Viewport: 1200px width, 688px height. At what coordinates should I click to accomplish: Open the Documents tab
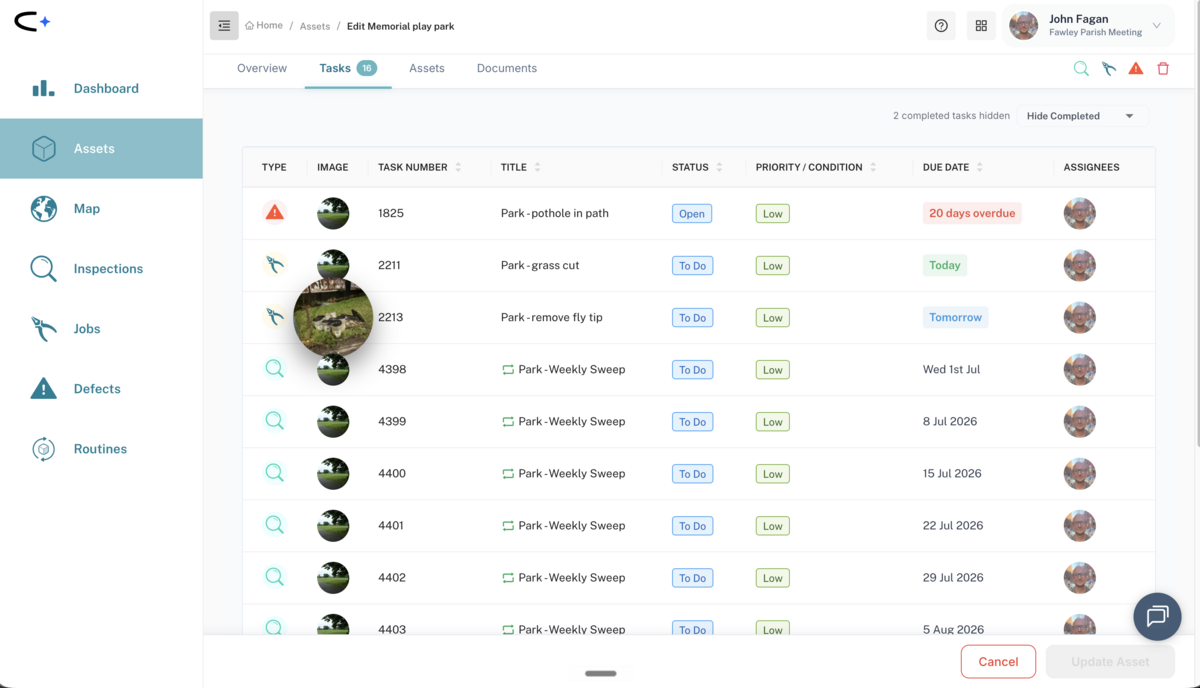point(507,68)
